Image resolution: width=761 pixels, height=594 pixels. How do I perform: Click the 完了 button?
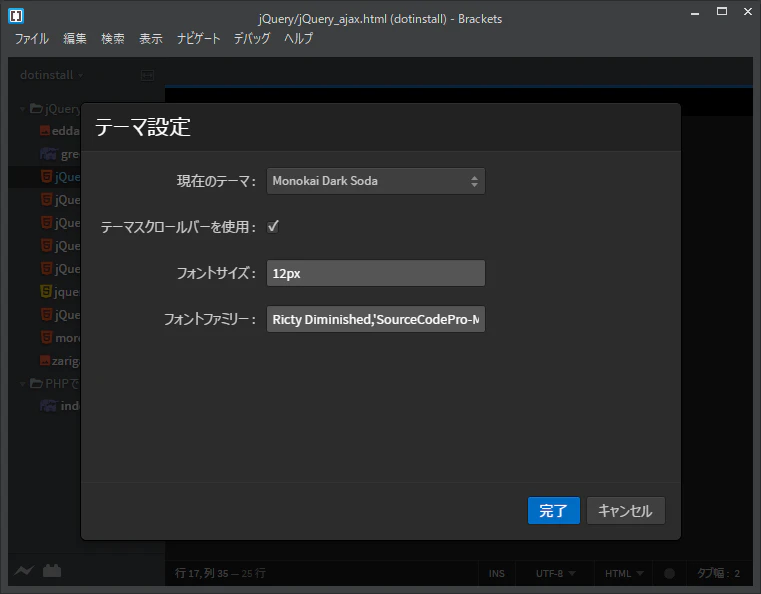[554, 511]
